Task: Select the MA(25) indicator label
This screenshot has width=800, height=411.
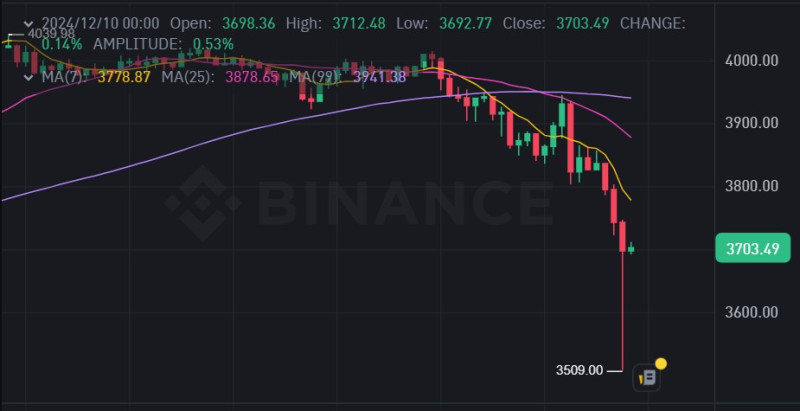Action: click(187, 78)
